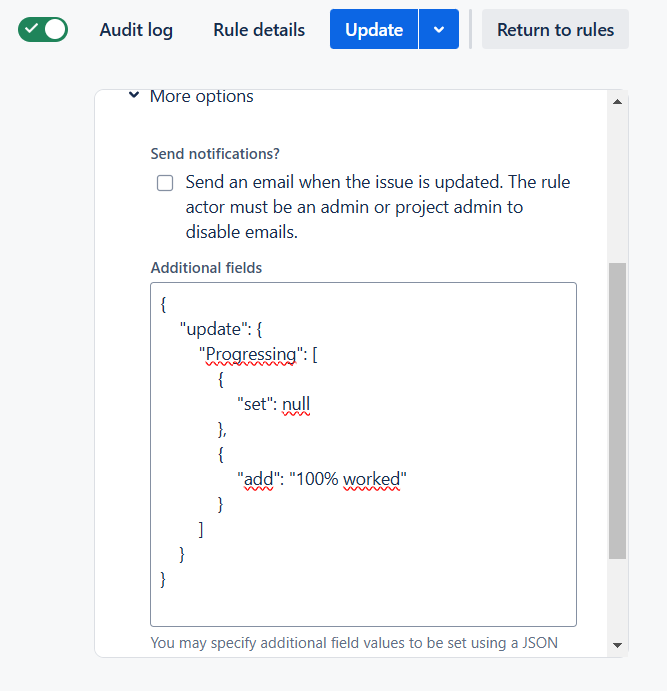
Task: Click the null value in the JSON
Action: point(296,404)
